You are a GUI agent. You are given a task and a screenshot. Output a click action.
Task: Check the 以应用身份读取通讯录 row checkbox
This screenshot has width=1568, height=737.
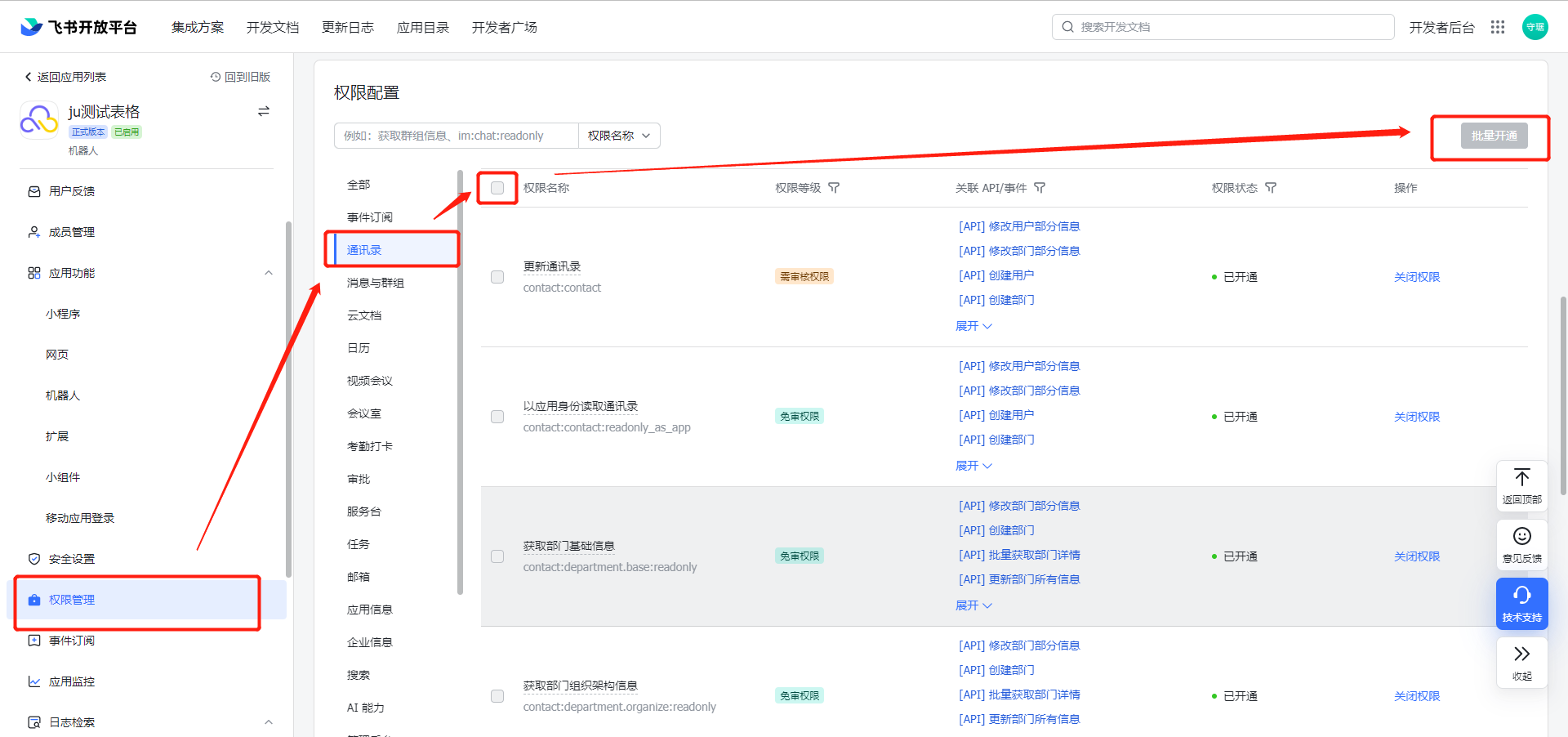[x=497, y=417]
